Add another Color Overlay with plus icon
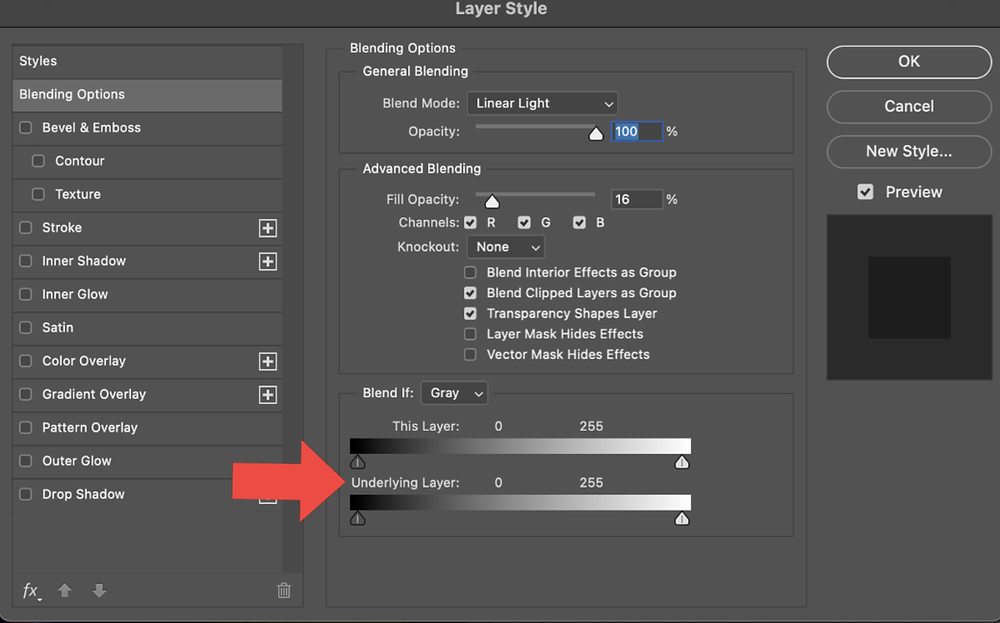The height and width of the screenshot is (623, 1000). click(268, 362)
